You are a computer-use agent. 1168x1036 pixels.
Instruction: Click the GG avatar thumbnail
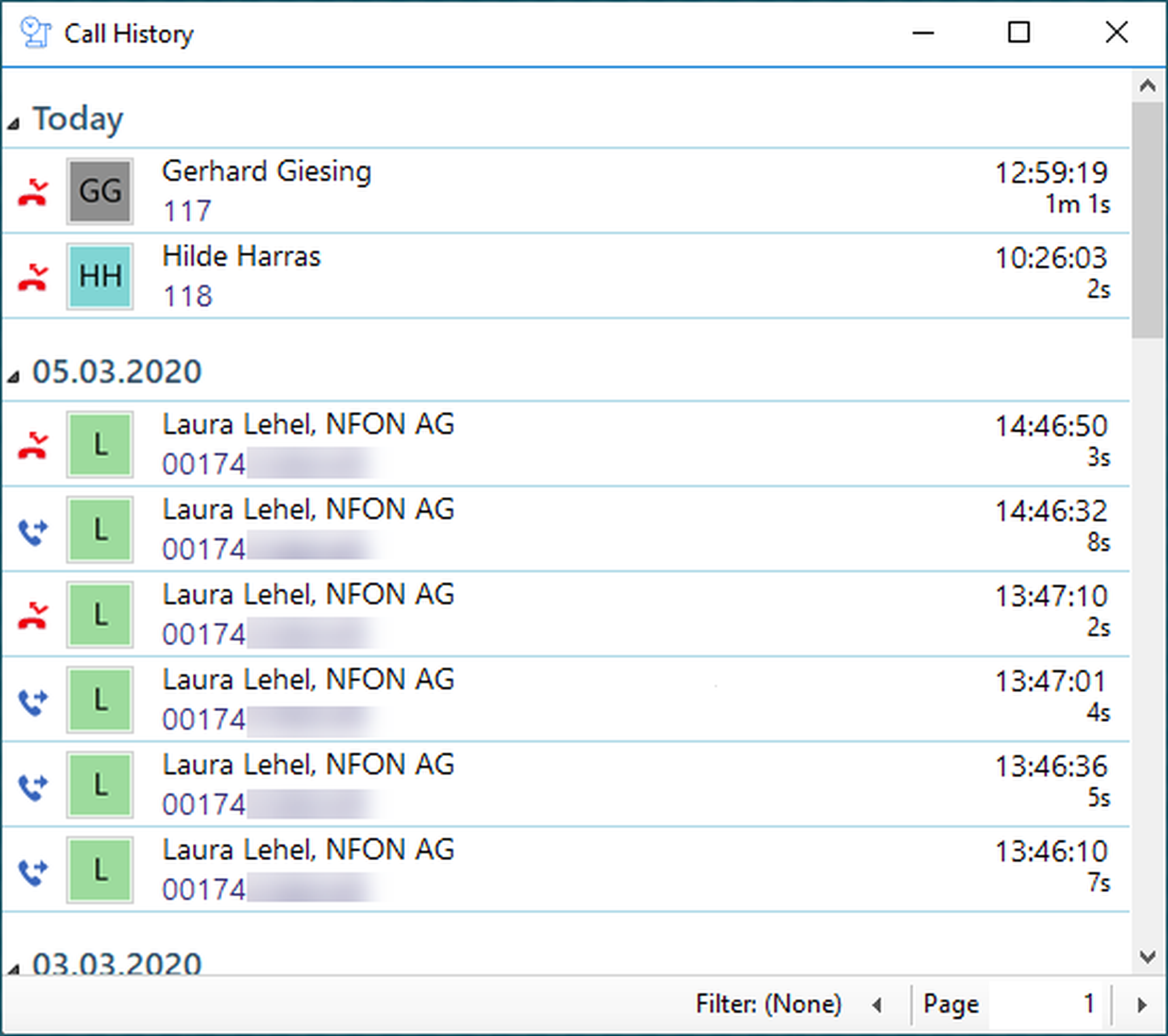[x=100, y=191]
